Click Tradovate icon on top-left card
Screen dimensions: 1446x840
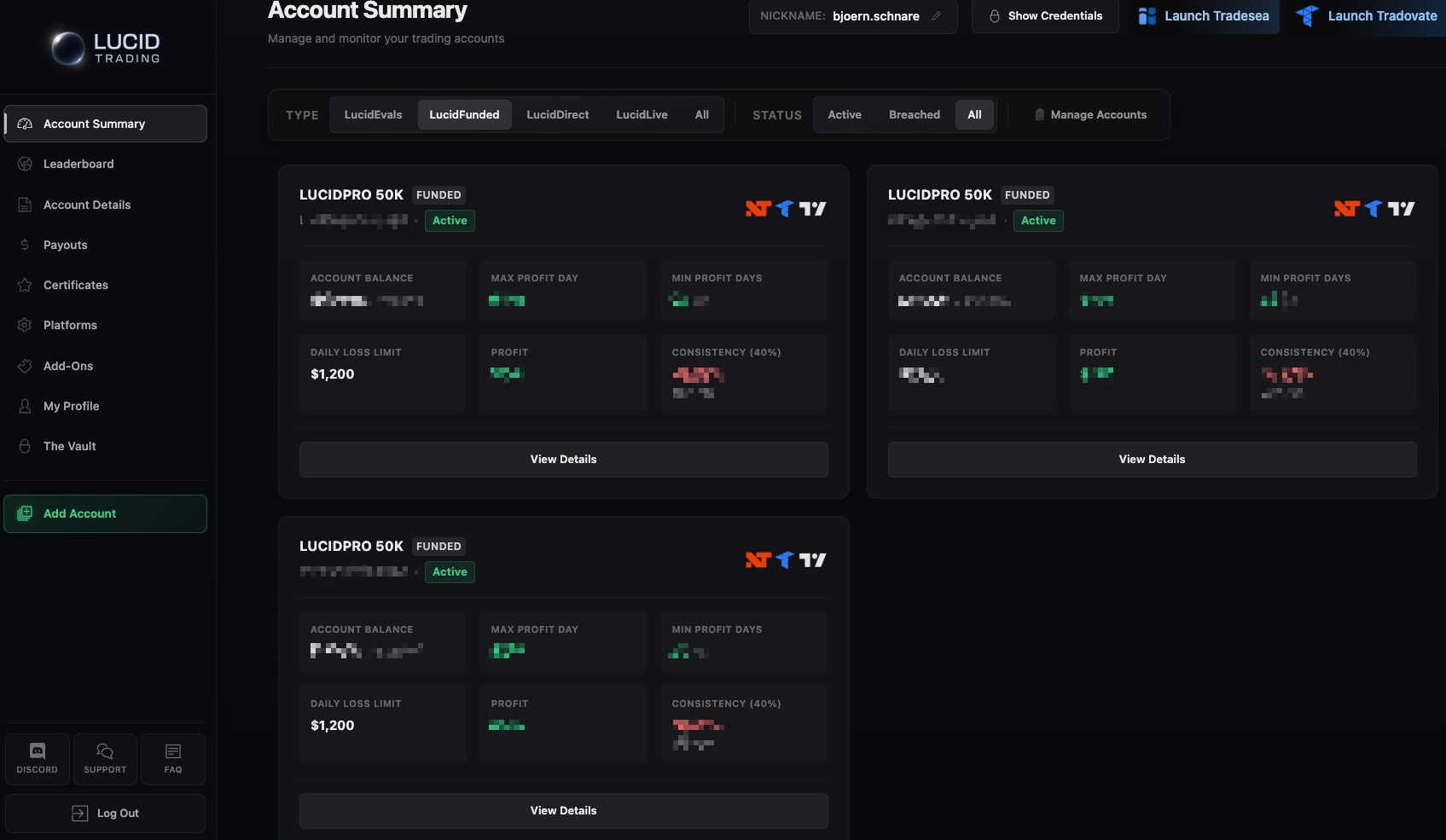point(785,209)
